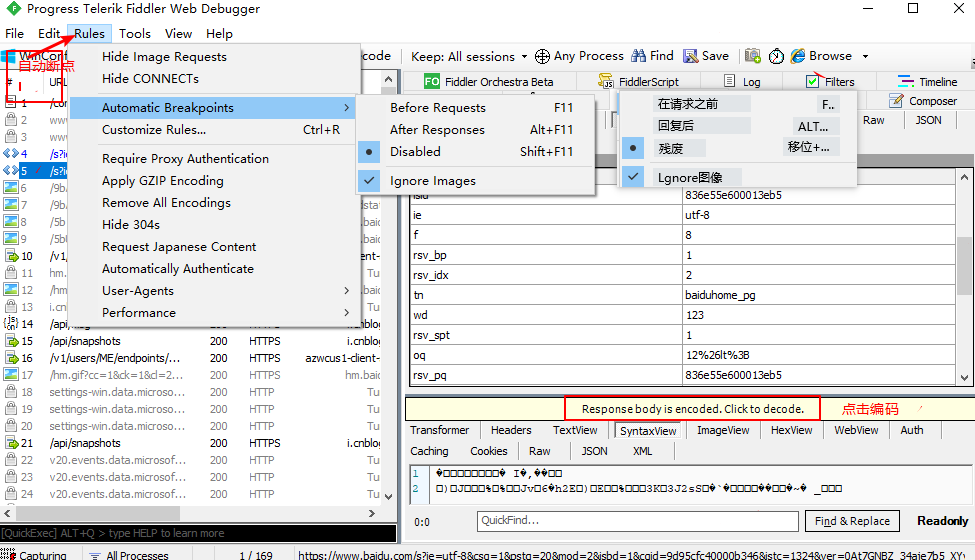Viewport: 975px width, 560px height.
Task: Click session 12 image icon
Action: (x=11, y=290)
